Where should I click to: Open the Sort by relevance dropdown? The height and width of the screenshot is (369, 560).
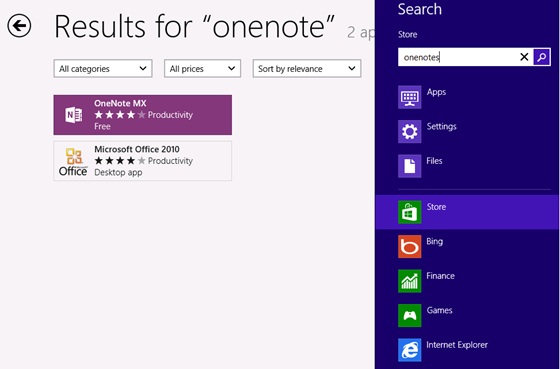click(307, 69)
